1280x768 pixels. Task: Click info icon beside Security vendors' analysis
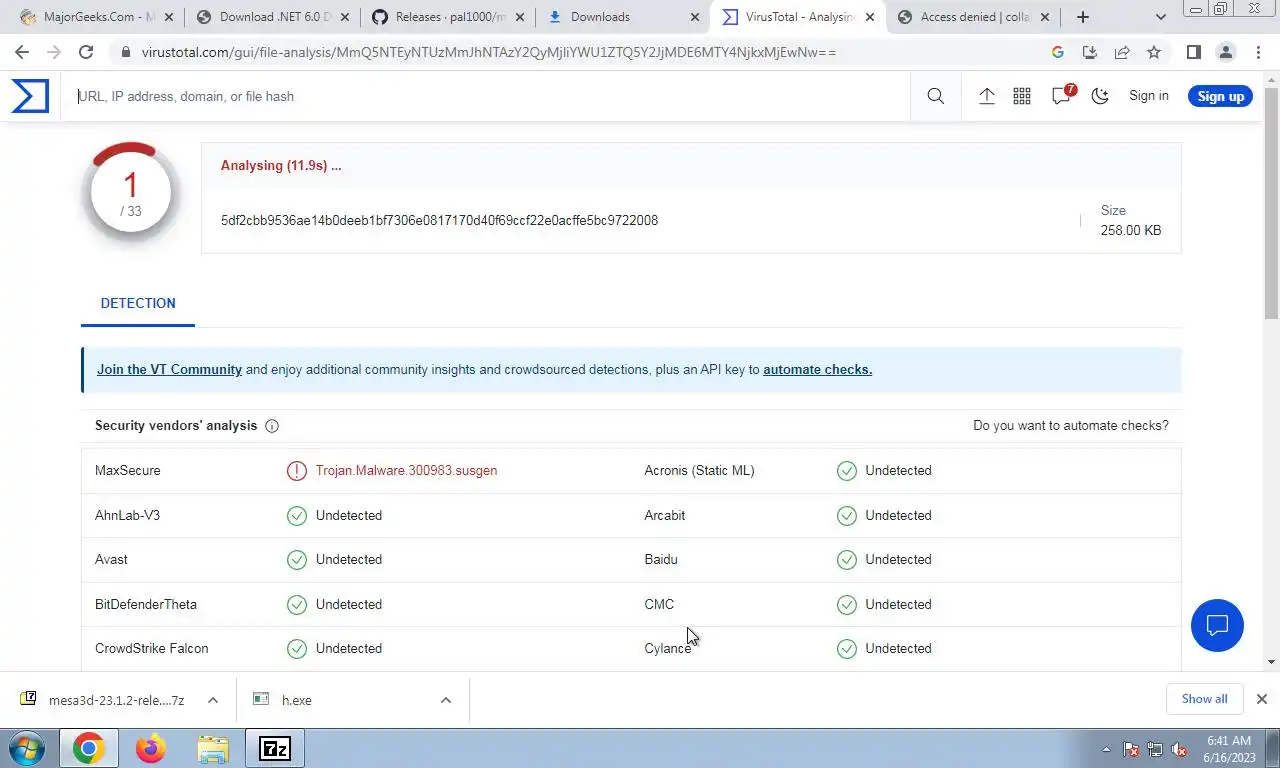coord(272,426)
